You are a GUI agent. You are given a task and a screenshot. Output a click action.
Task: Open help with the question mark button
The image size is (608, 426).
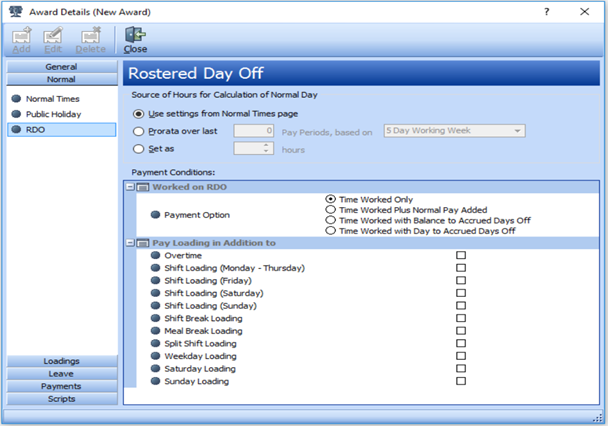(x=546, y=12)
